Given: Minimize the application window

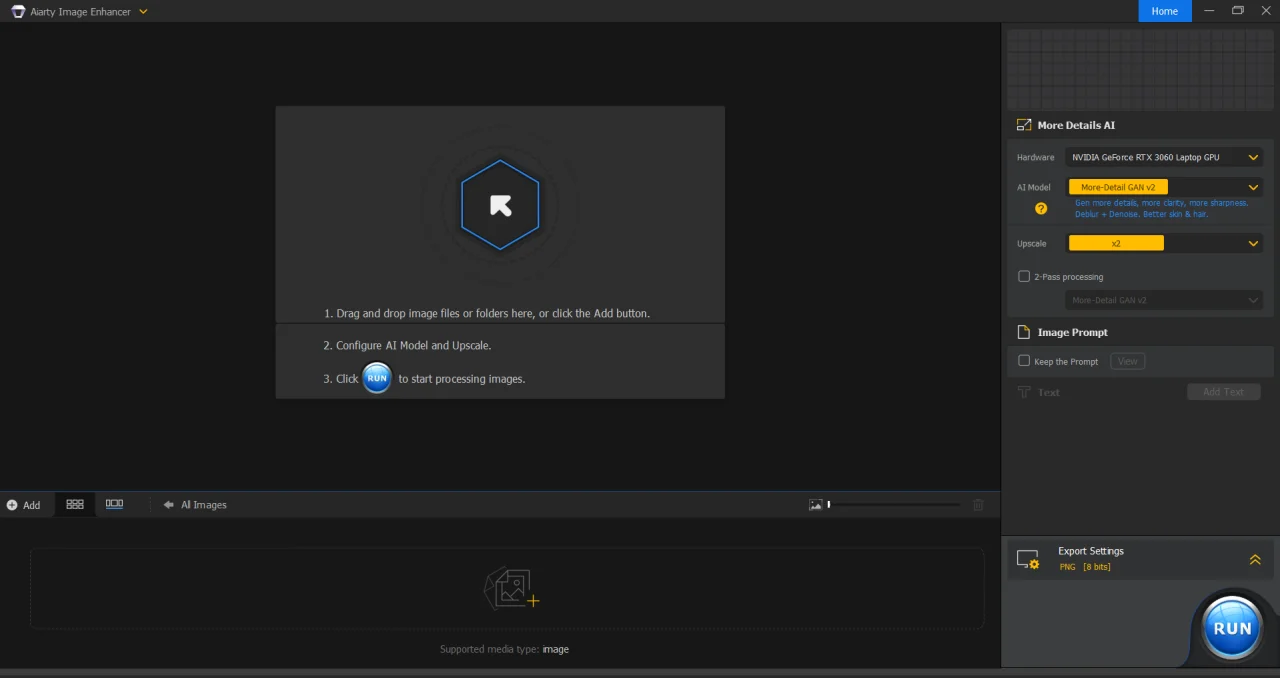Looking at the screenshot, I should [1209, 11].
